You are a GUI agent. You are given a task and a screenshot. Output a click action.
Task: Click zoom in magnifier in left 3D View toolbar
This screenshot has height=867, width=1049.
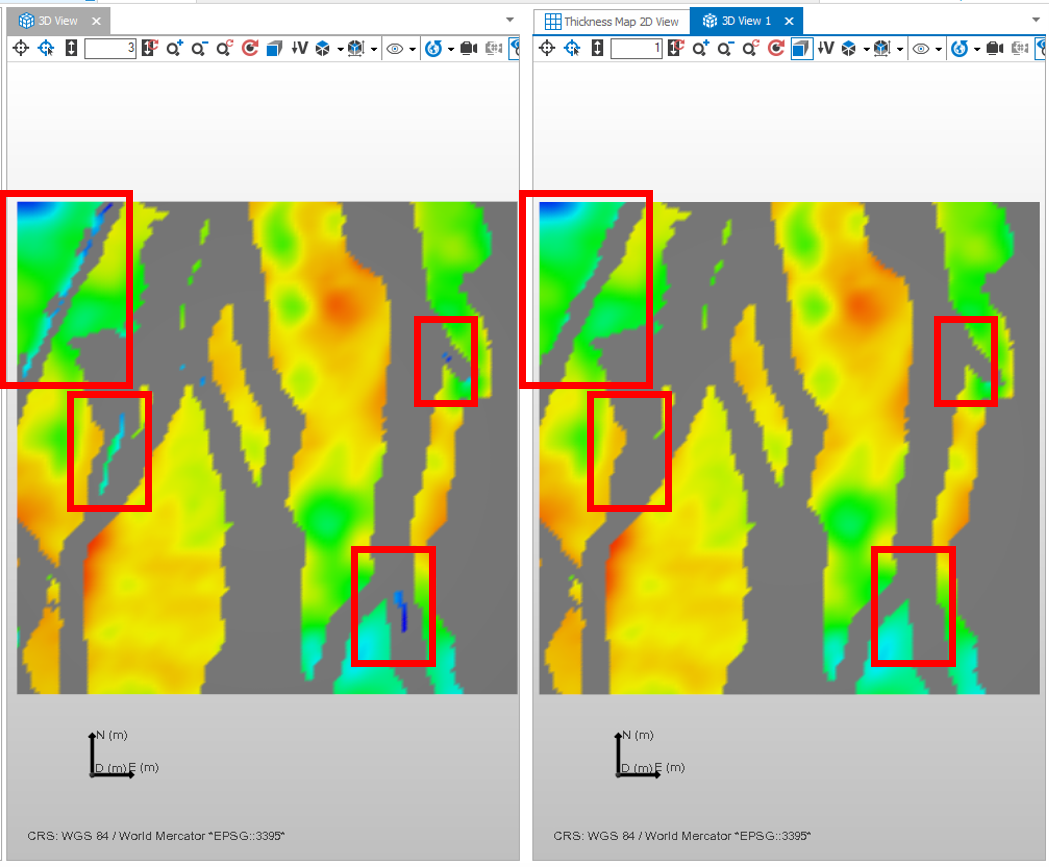click(x=175, y=48)
